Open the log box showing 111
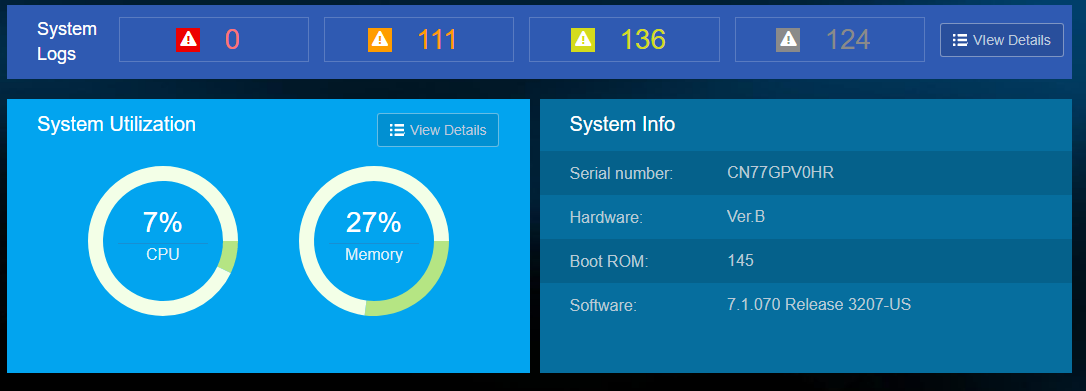Screen dimensions: 1086x391 pyautogui.click(x=419, y=39)
